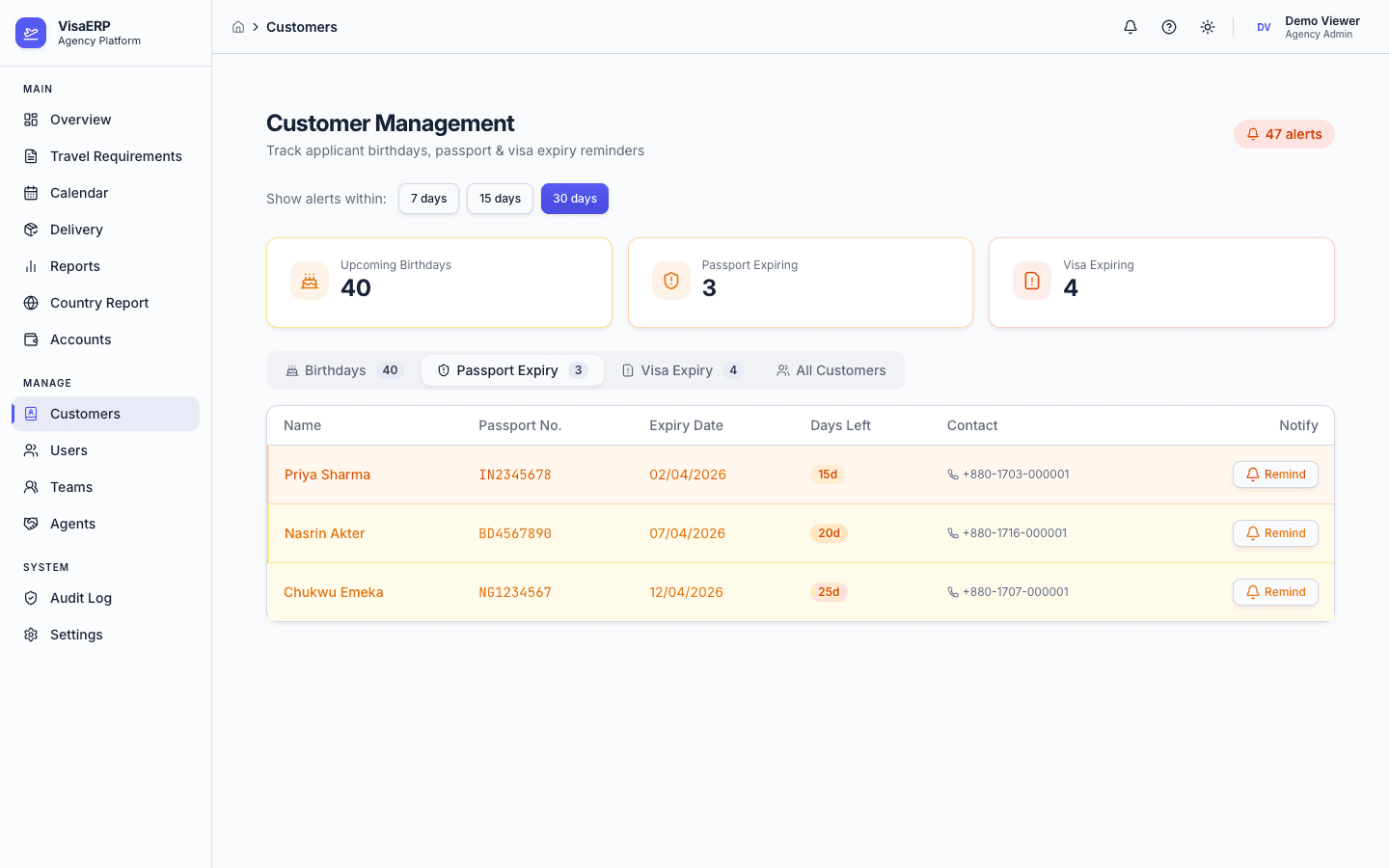This screenshot has height=868, width=1389.
Task: Open the All Customers tab
Action: coord(831,370)
